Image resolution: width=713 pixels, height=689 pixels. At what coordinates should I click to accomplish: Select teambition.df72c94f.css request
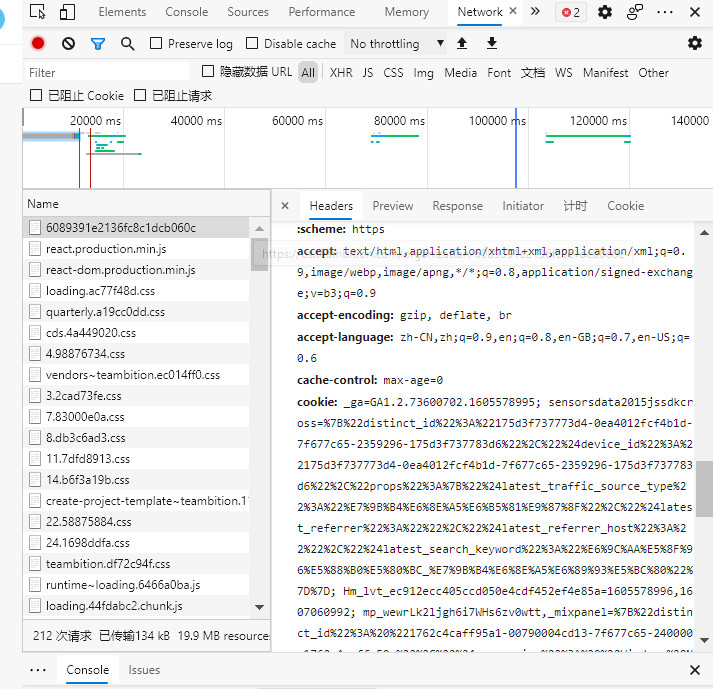pos(136,563)
